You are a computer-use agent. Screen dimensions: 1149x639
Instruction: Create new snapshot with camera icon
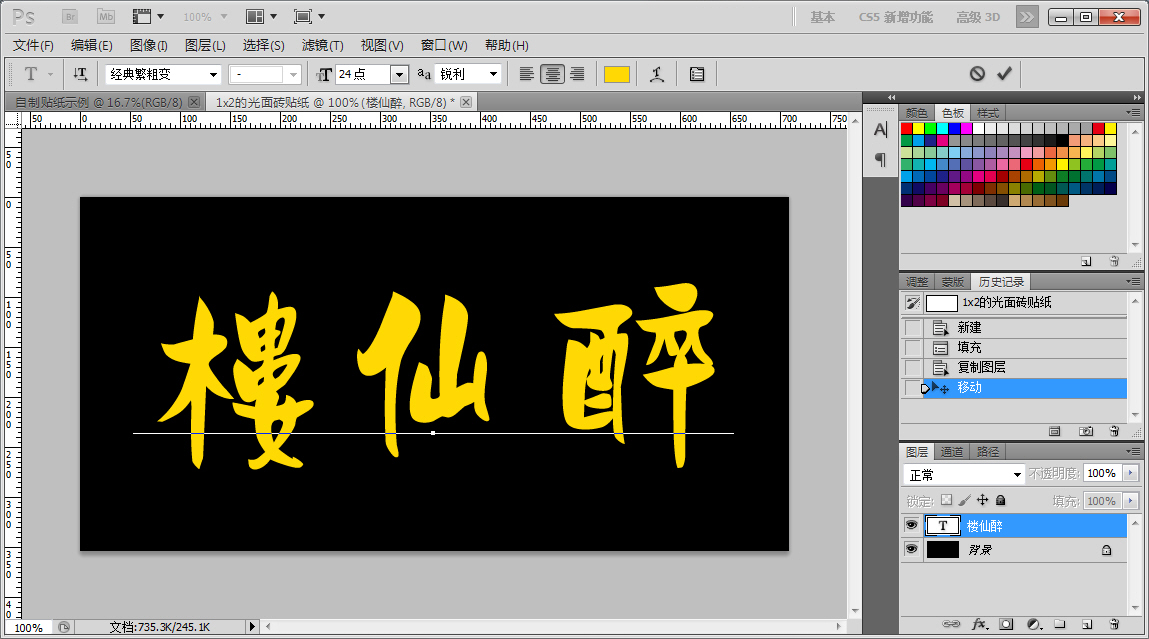1086,431
